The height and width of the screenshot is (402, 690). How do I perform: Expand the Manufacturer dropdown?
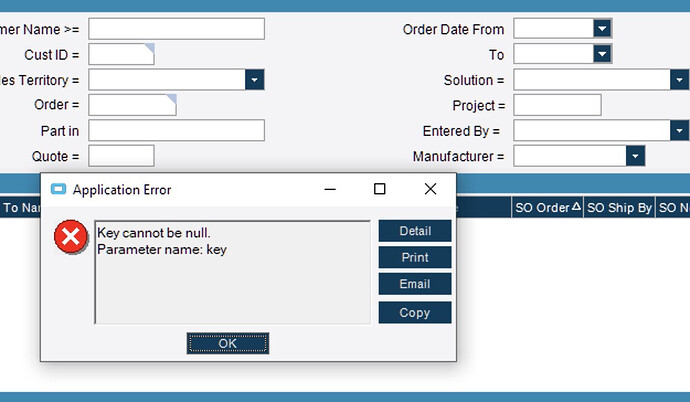634,156
